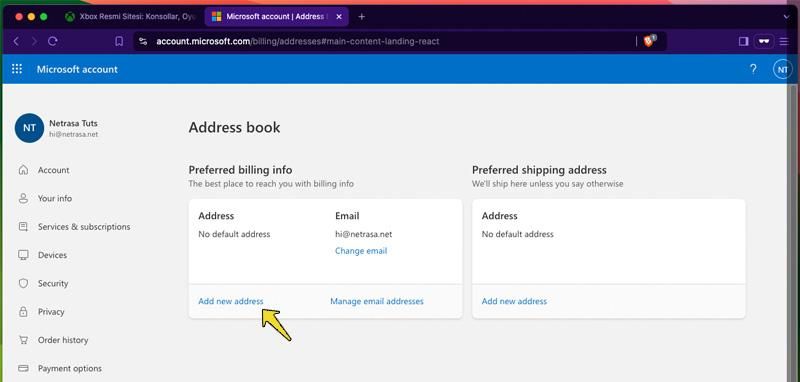Open Services & subscriptions in sidebar
Image resolution: width=800 pixels, height=382 pixels.
[x=84, y=226]
